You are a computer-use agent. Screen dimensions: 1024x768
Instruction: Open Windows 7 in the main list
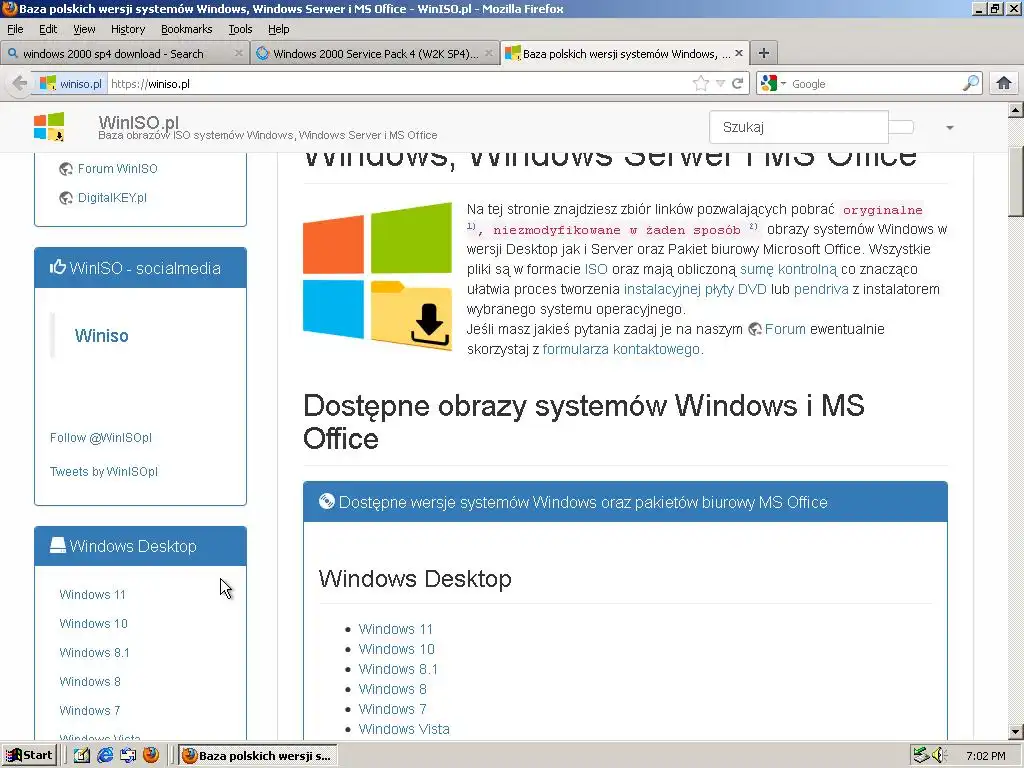(x=392, y=709)
